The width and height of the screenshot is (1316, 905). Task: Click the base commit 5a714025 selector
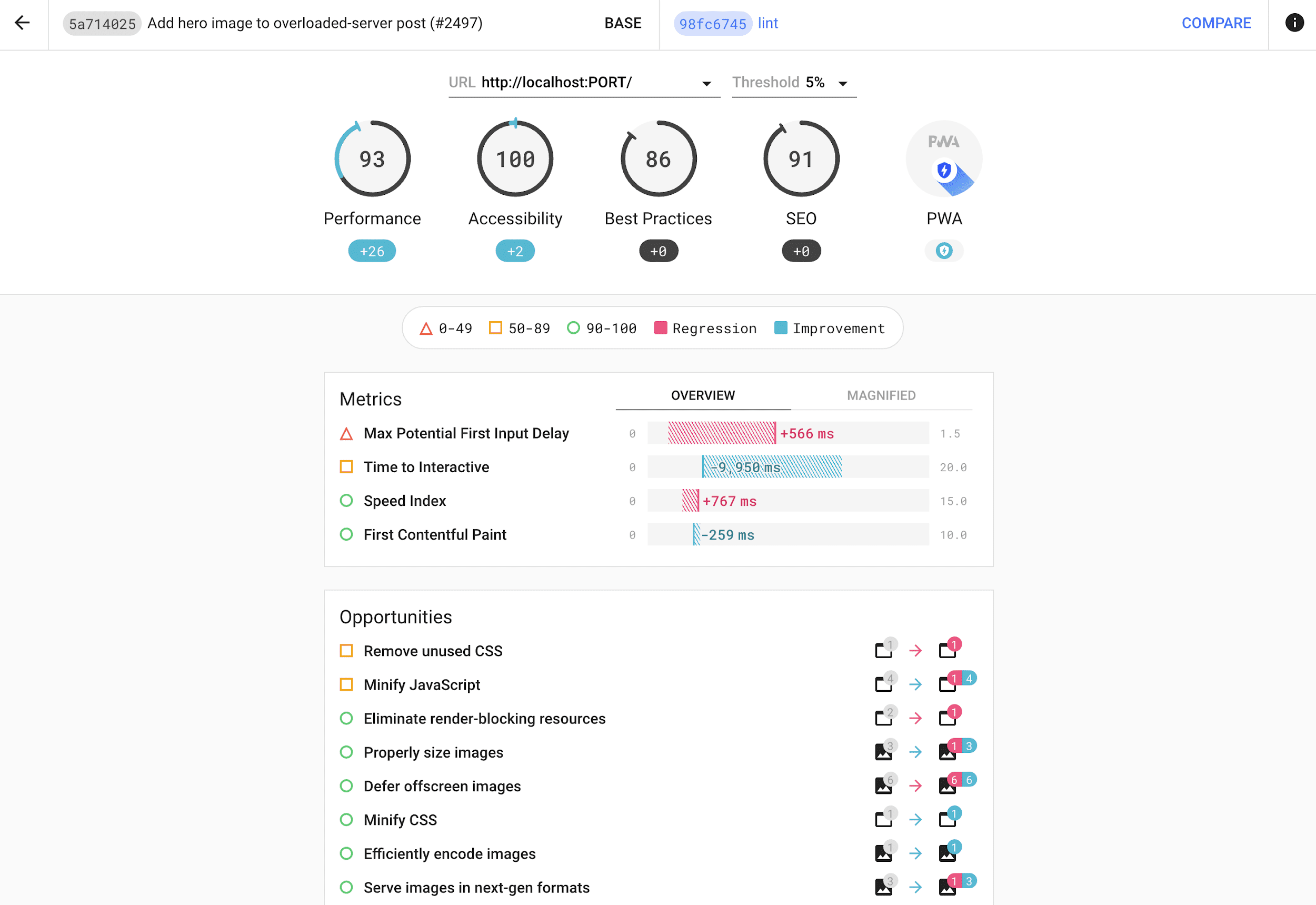coord(100,23)
